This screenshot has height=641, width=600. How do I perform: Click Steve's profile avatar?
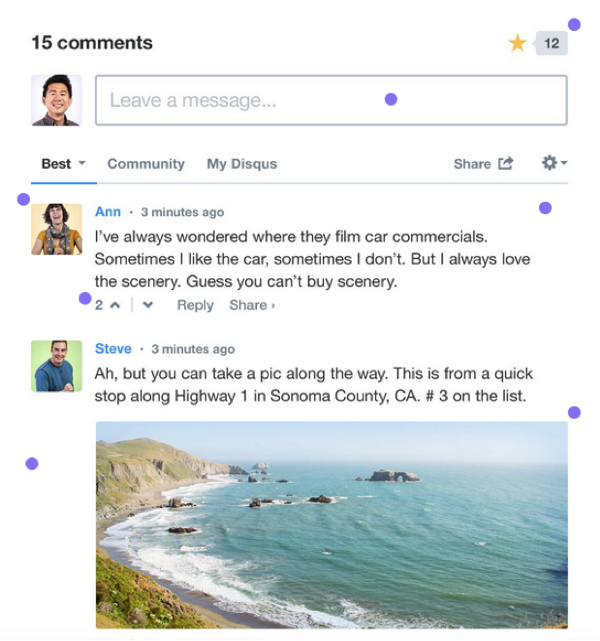pyautogui.click(x=56, y=366)
